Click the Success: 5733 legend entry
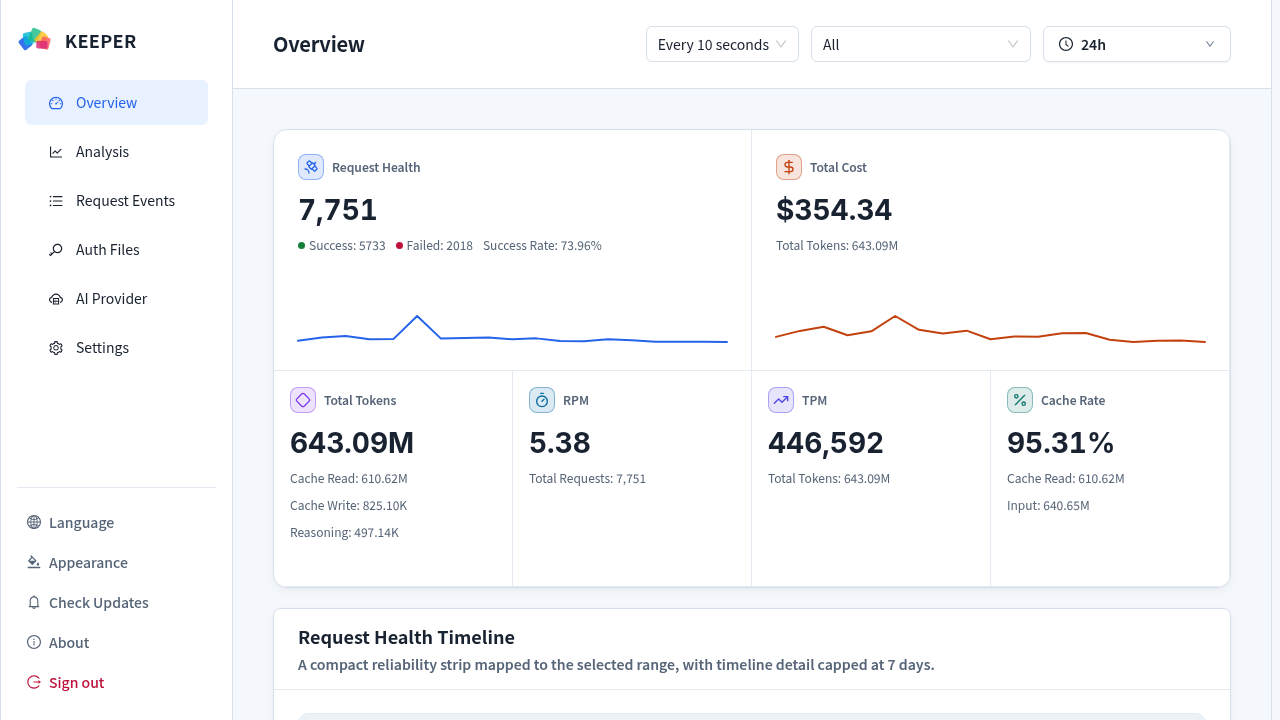This screenshot has width=1280, height=720. click(x=342, y=246)
